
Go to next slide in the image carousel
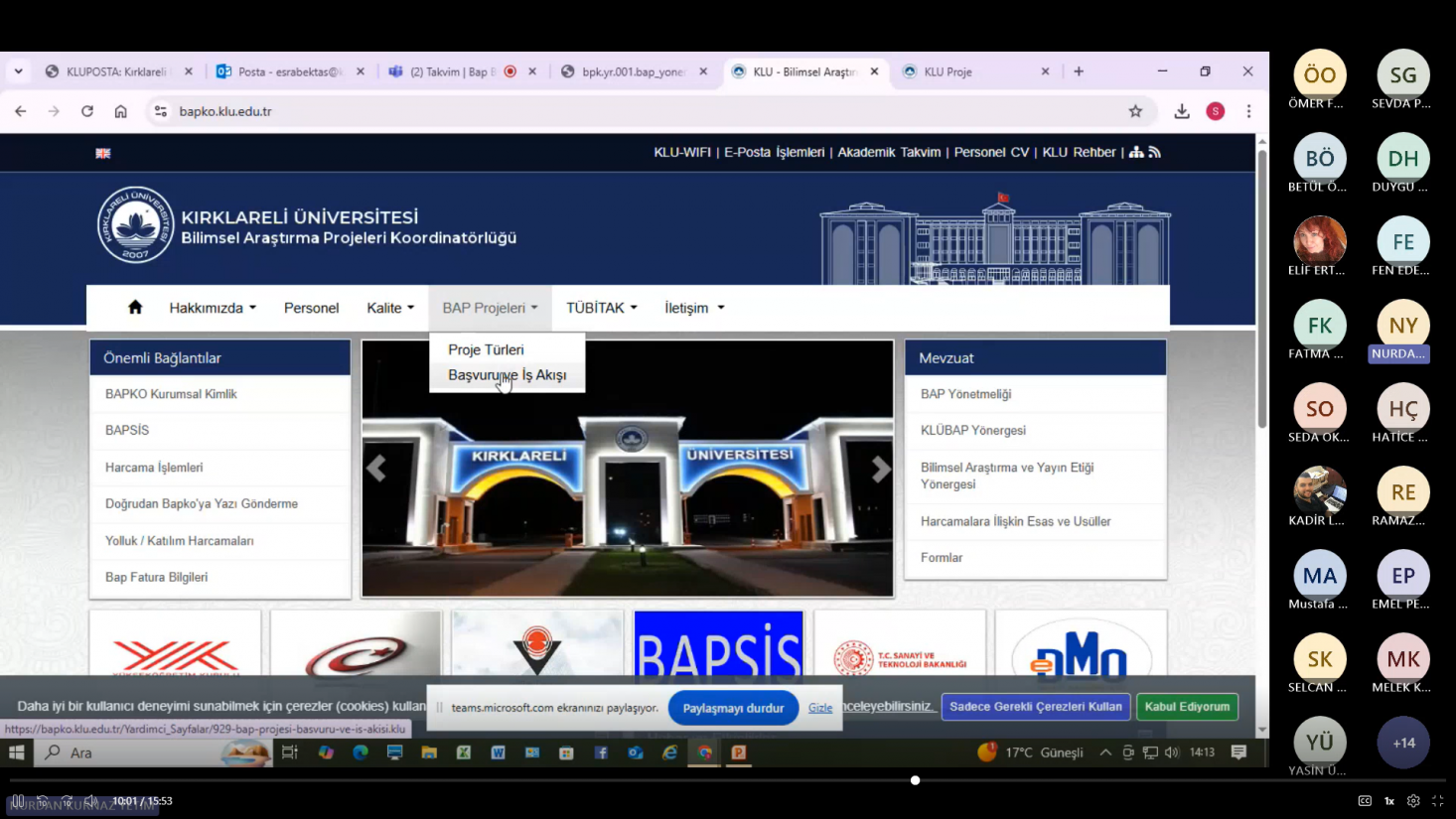pos(880,470)
